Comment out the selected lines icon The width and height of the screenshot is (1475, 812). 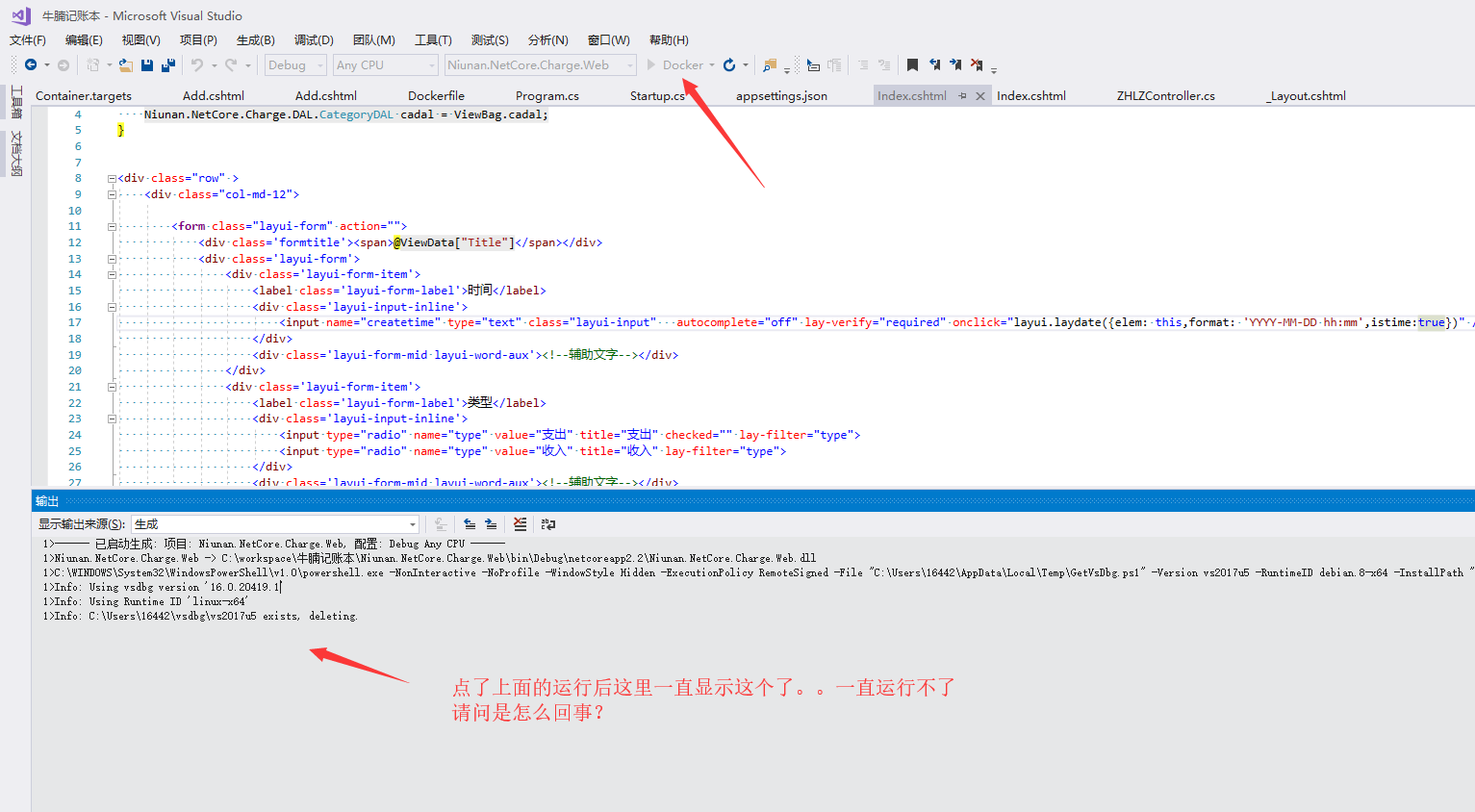862,64
